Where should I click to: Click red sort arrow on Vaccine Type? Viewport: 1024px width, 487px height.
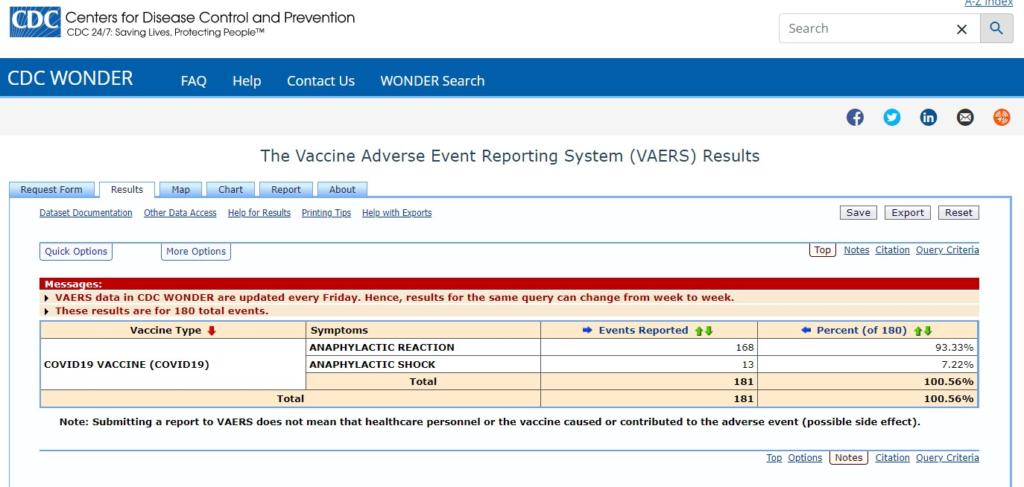(212, 330)
